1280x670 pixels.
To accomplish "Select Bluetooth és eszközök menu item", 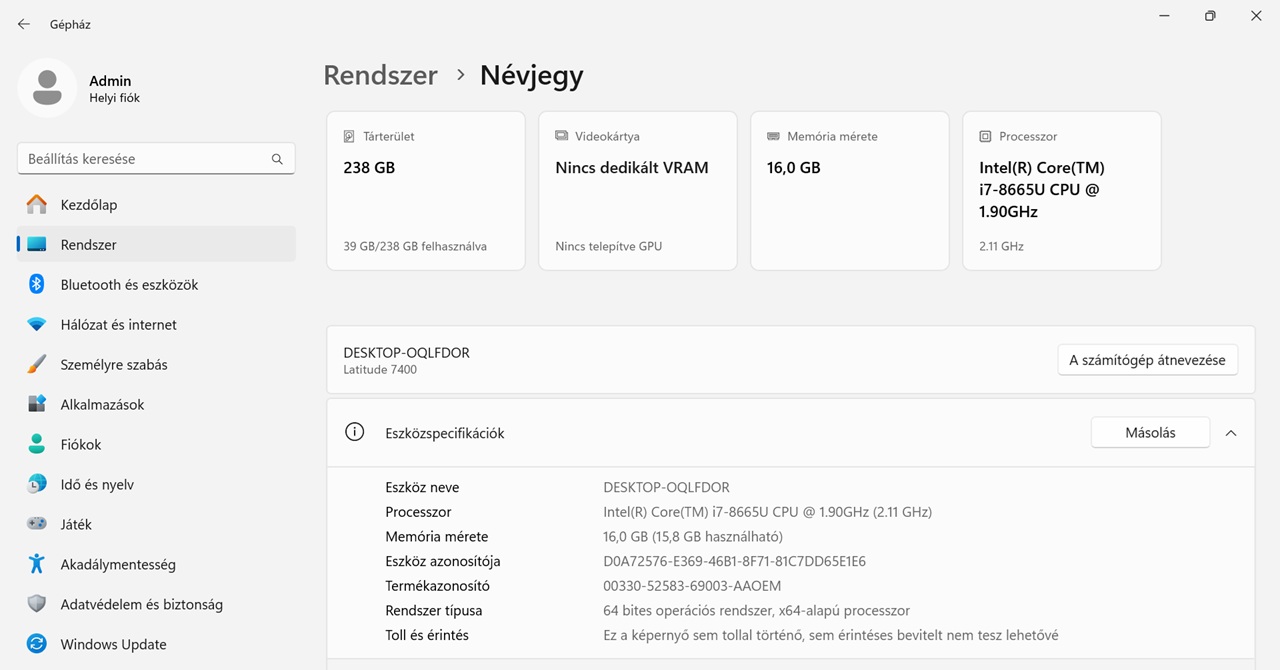I will 156,284.
